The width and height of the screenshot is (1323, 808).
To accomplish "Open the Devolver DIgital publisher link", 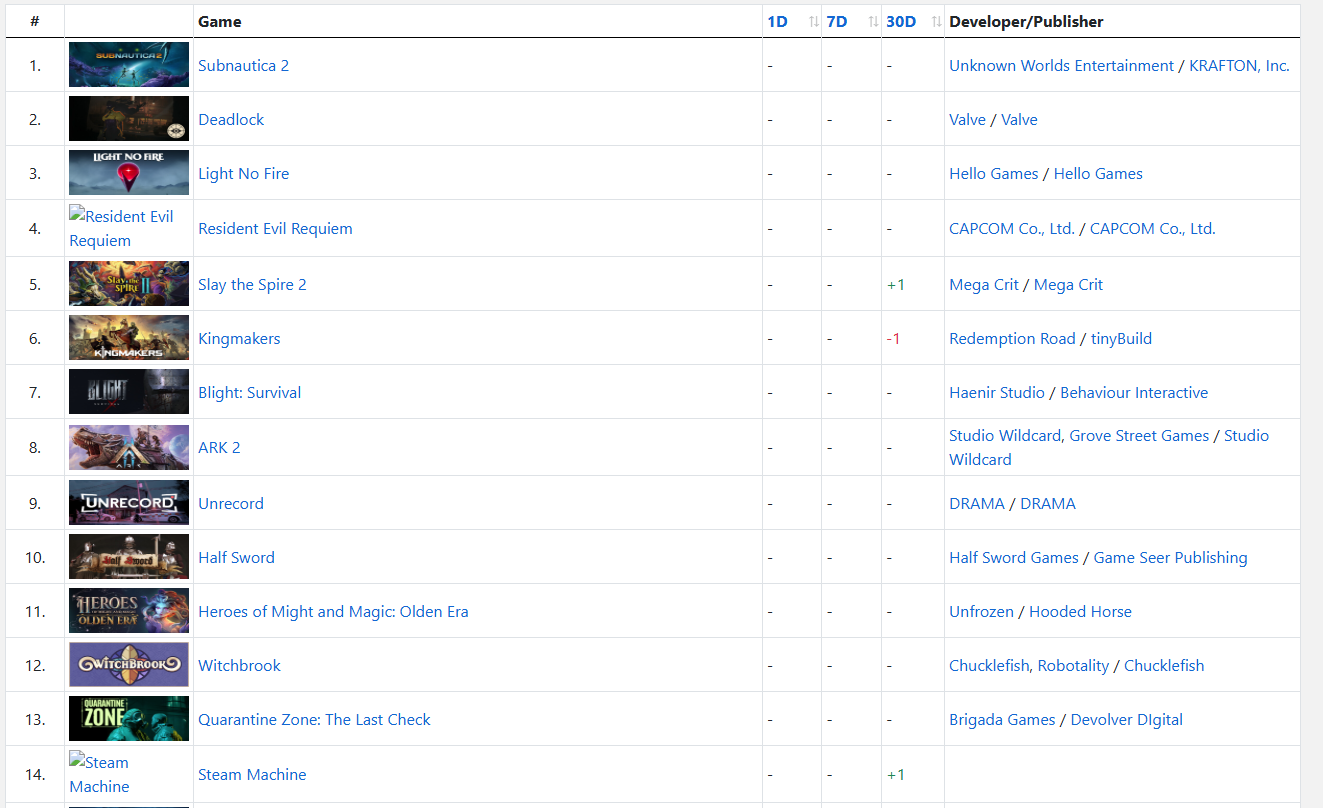I will (1127, 720).
